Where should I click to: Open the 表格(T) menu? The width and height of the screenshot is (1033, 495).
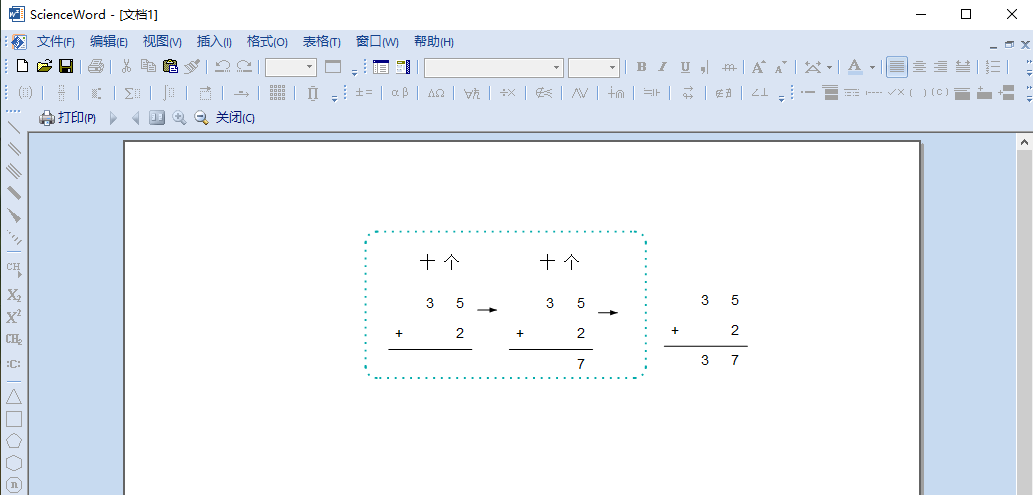pos(321,42)
